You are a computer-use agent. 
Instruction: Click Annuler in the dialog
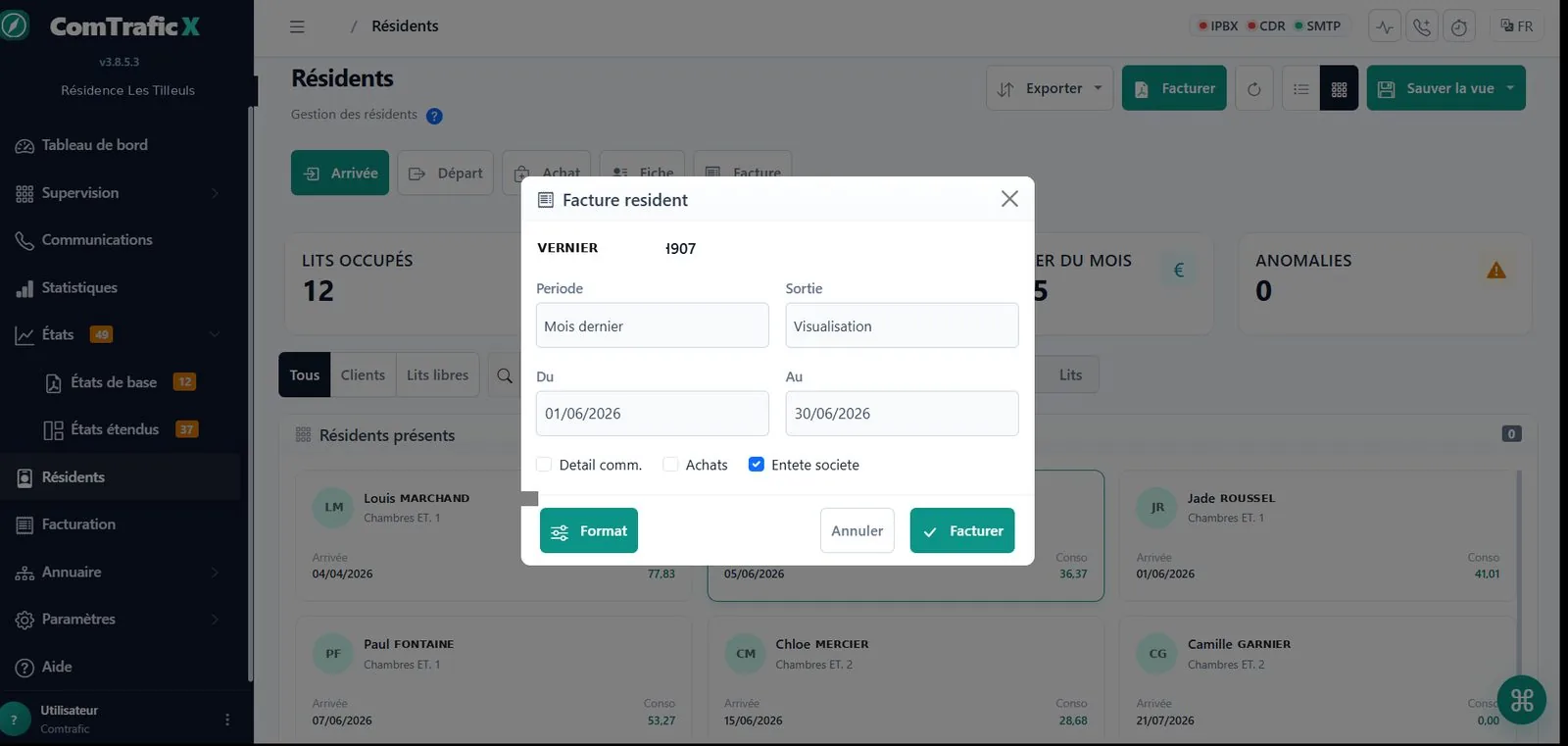click(x=857, y=530)
